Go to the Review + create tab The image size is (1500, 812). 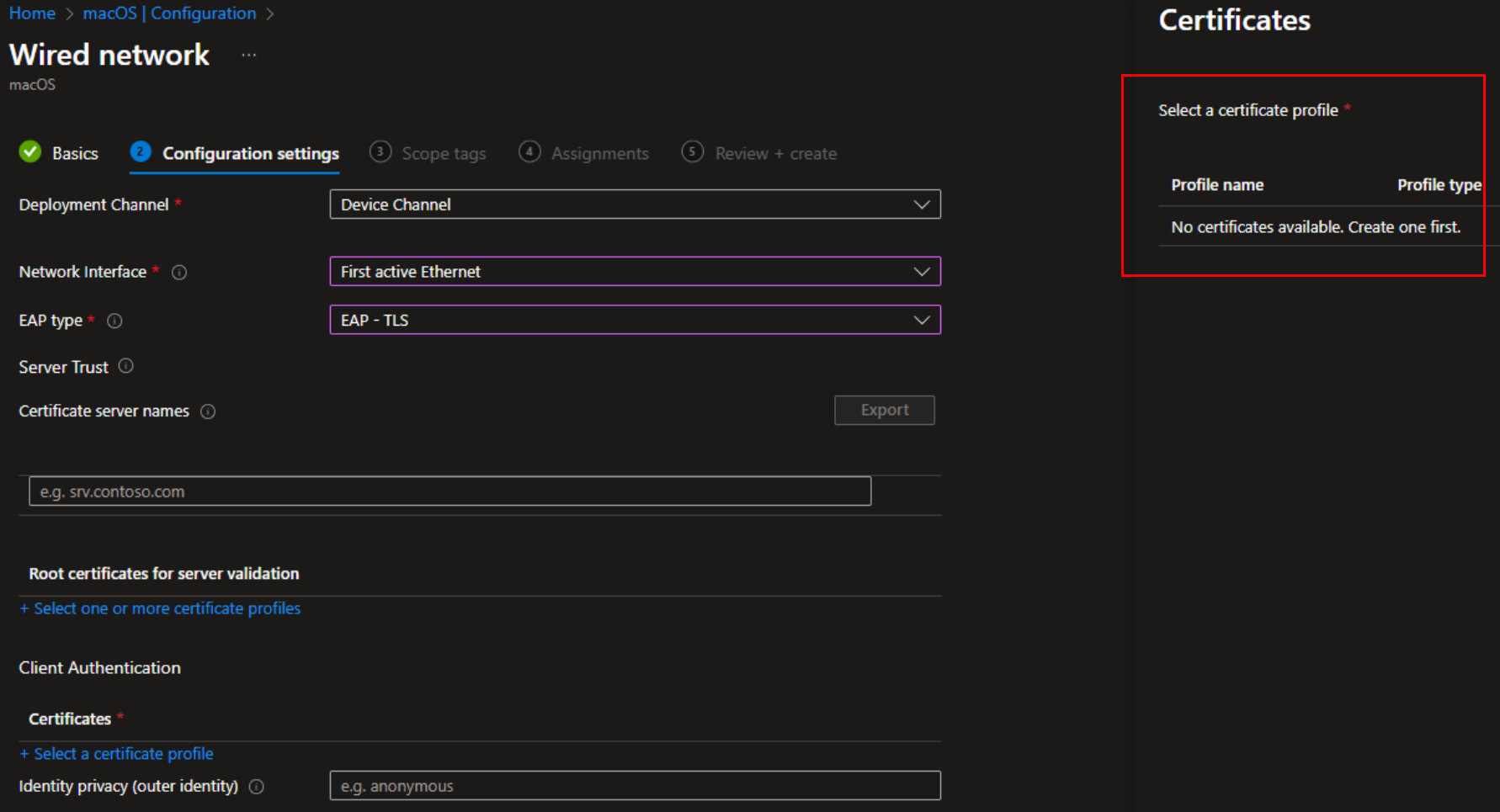775,153
